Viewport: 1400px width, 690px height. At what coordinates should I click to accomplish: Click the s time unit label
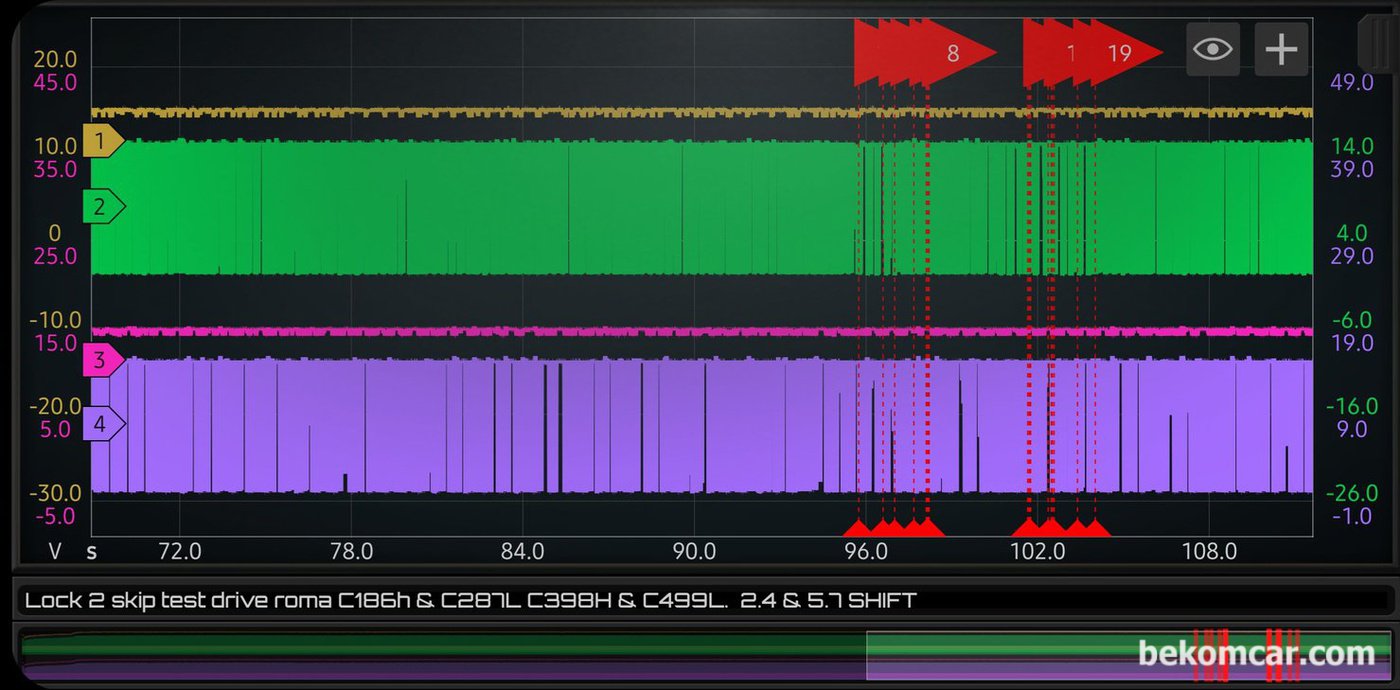tap(92, 552)
